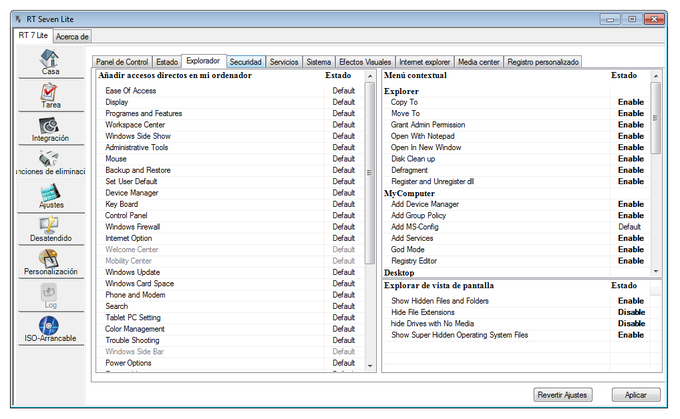
Task: Select the Programes and Features row
Action: coord(230,113)
